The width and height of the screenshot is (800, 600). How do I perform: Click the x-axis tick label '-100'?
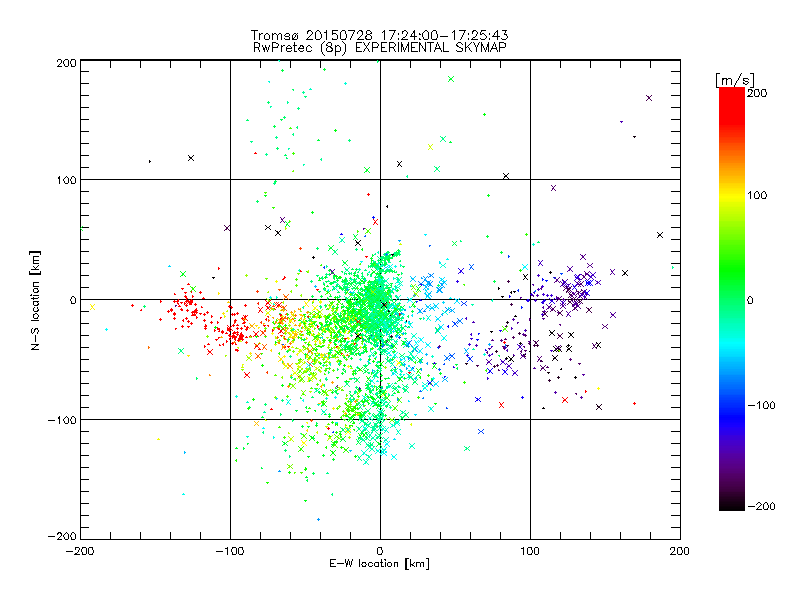pos(230,552)
